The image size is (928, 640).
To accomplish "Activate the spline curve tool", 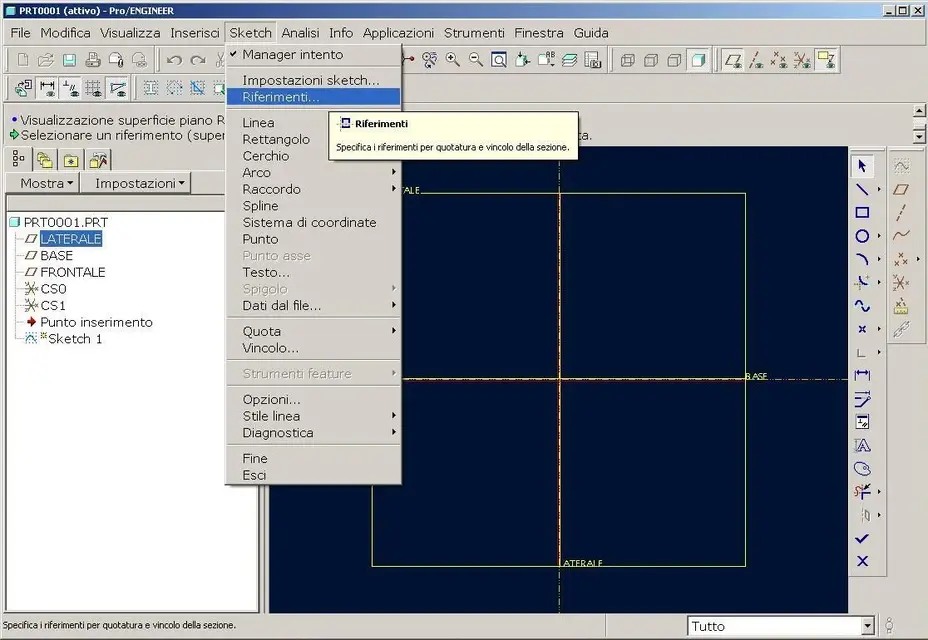I will point(861,306).
